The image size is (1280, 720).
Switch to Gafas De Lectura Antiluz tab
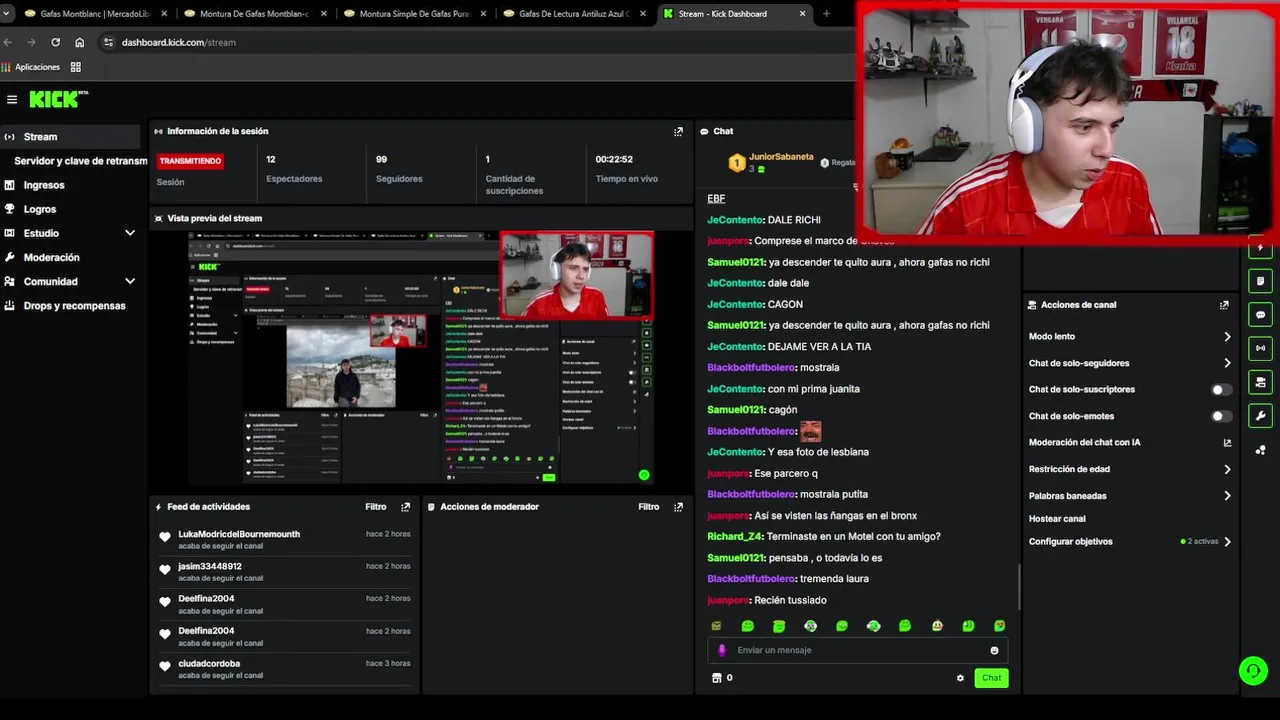point(574,14)
